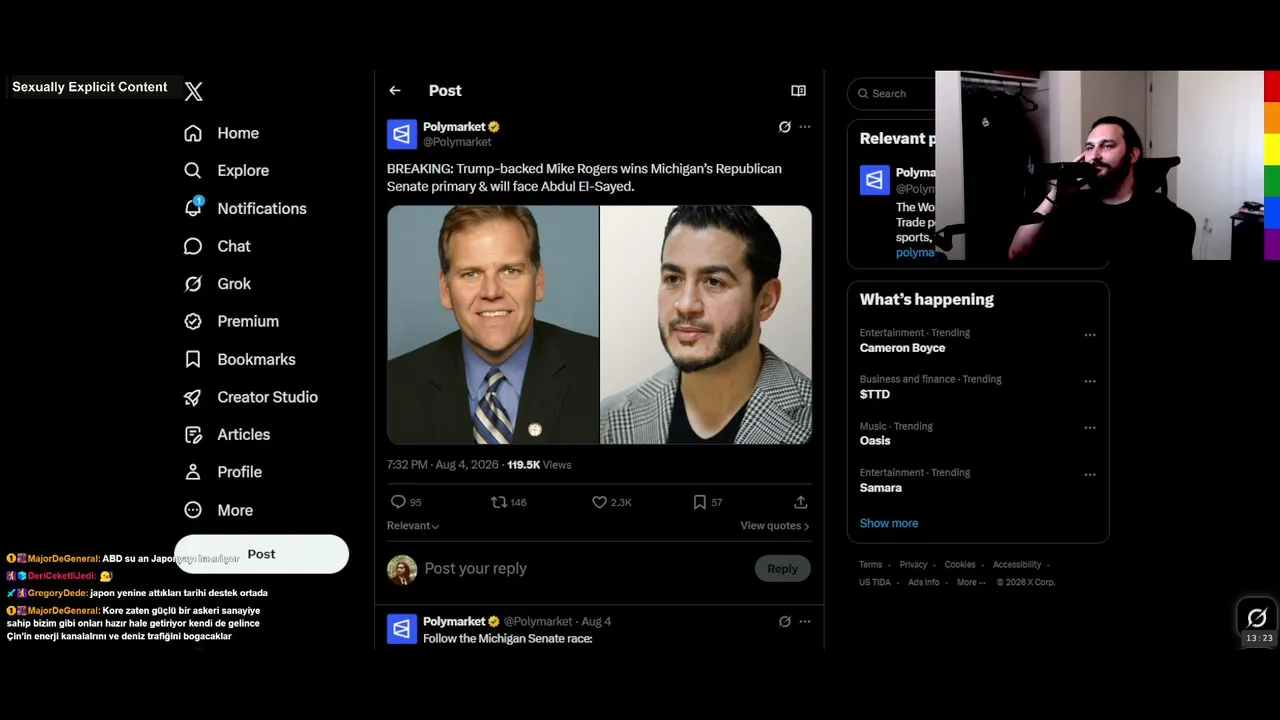Image resolution: width=1280 pixels, height=720 pixels.
Task: Open Grok in the left sidebar
Action: (x=217, y=284)
